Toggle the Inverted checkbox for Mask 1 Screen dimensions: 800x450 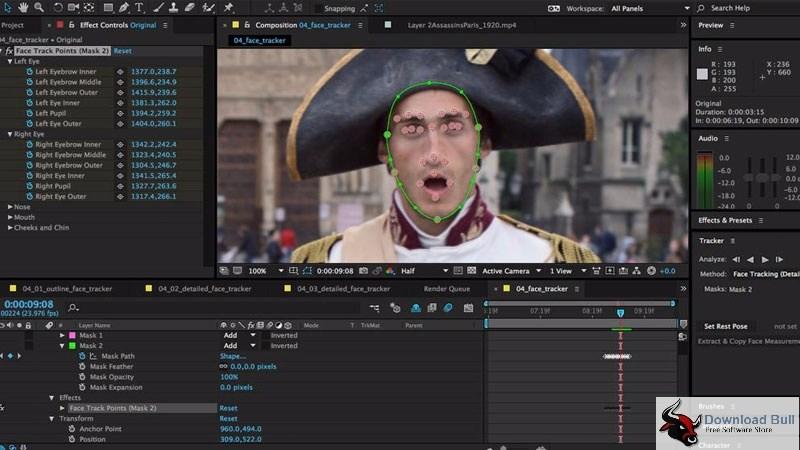pos(266,335)
